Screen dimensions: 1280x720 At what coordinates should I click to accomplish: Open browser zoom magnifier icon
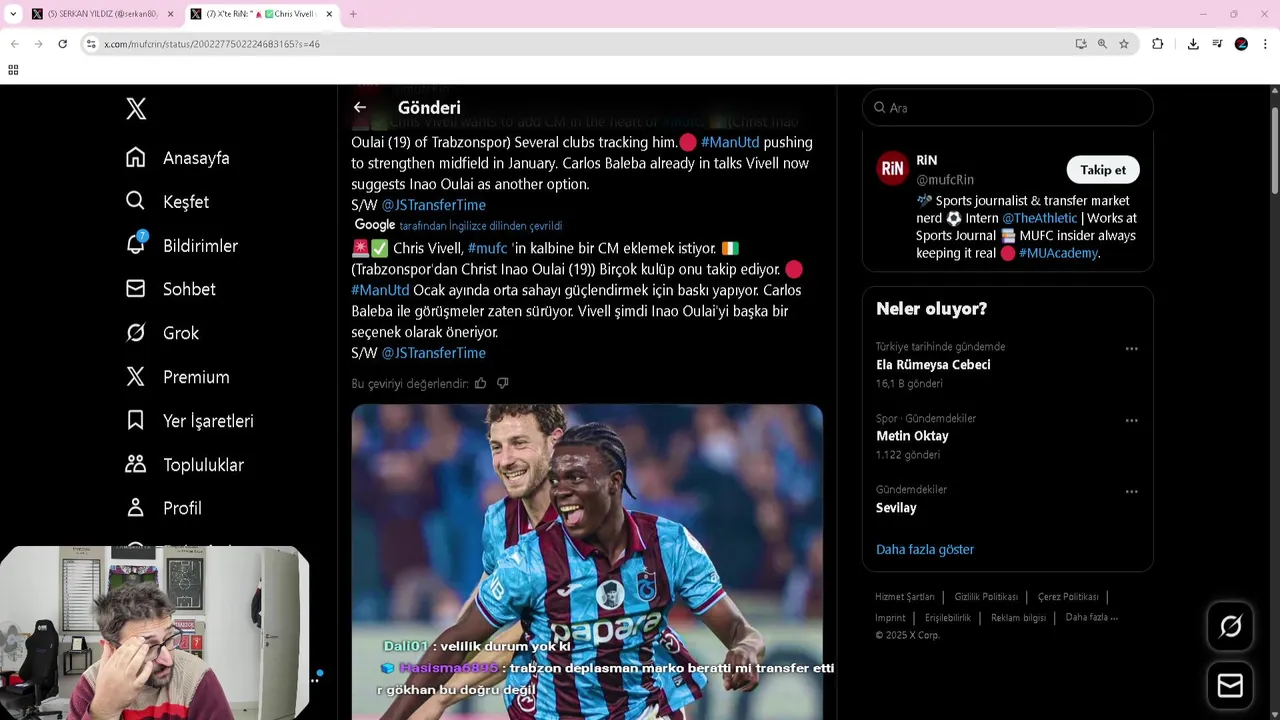pos(1102,44)
